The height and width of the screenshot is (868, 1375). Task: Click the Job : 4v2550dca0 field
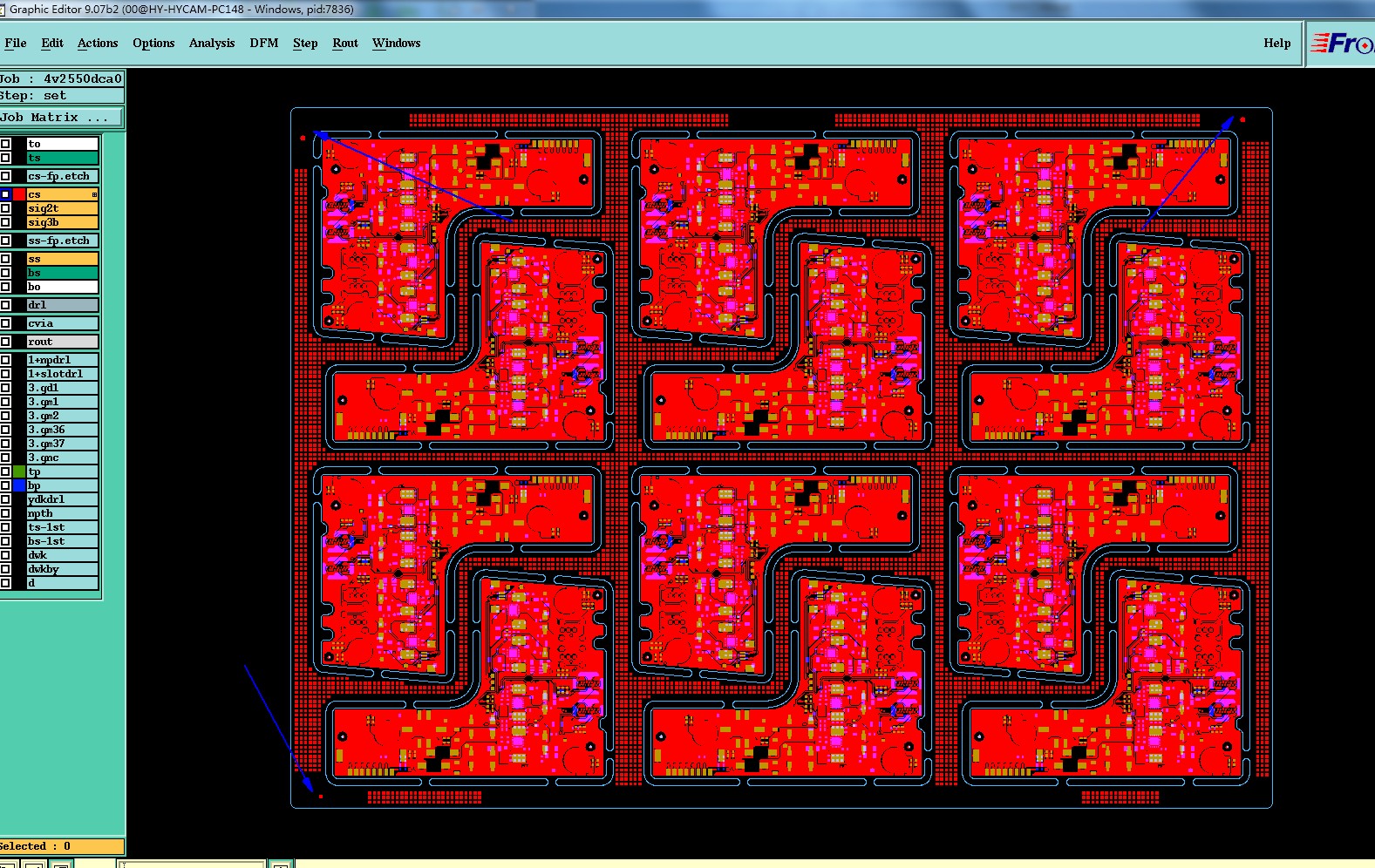click(x=62, y=78)
